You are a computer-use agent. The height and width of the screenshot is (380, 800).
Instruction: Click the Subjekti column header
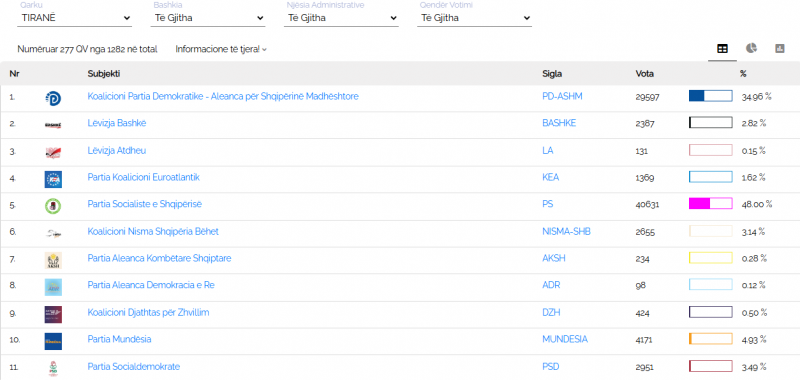pyautogui.click(x=104, y=74)
